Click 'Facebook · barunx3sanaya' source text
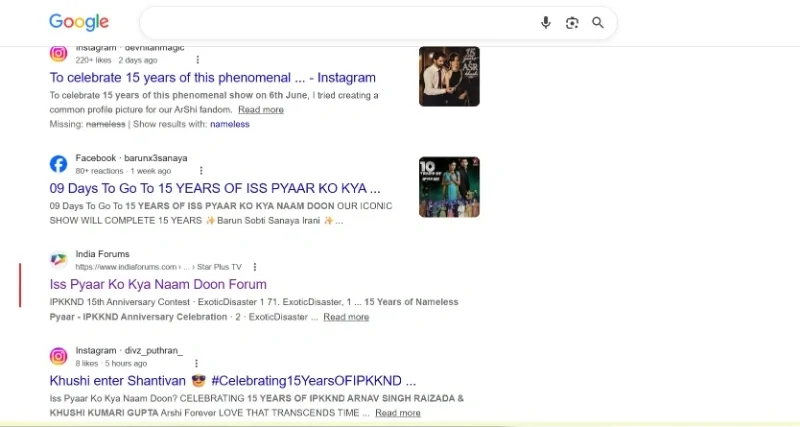 coord(131,158)
